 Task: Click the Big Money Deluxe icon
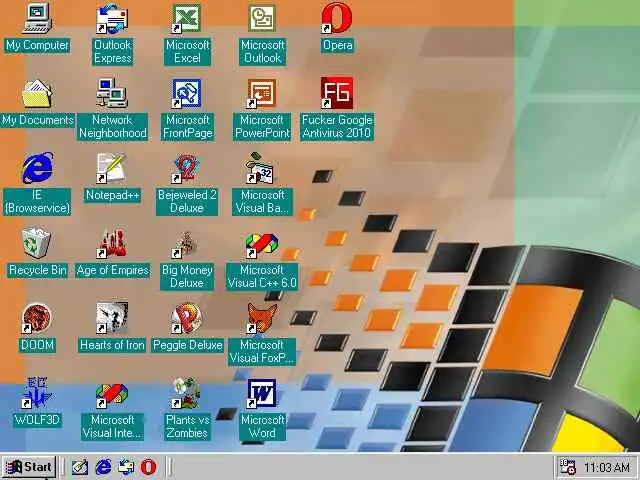186,244
